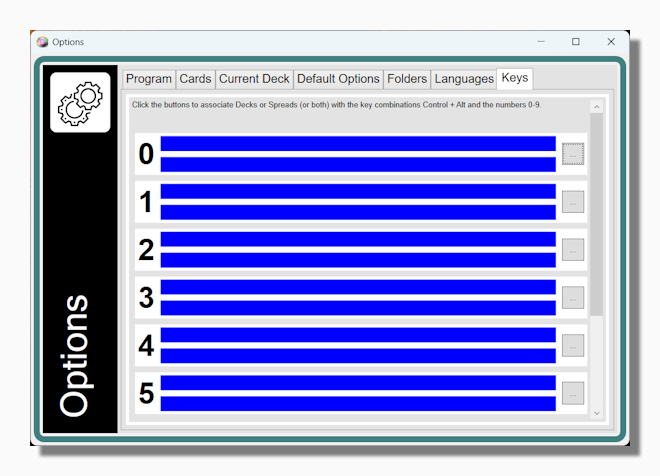Switch to the Languages tab

[464, 79]
